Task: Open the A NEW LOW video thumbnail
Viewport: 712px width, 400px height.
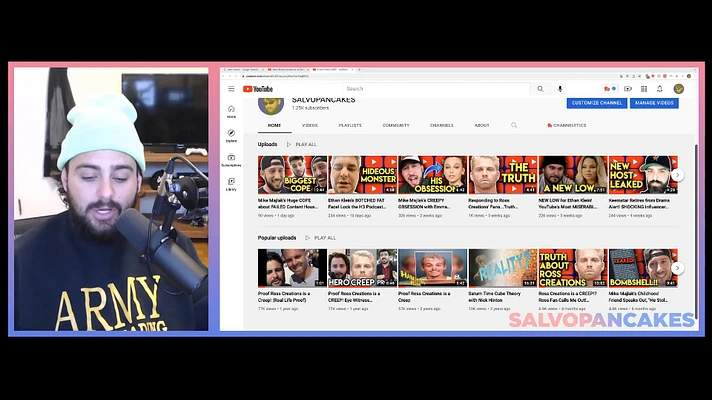Action: pyautogui.click(x=573, y=175)
